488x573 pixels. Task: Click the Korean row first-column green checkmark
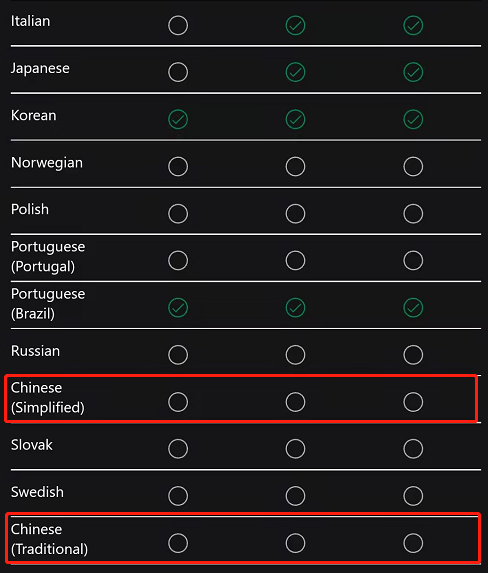[x=178, y=119]
